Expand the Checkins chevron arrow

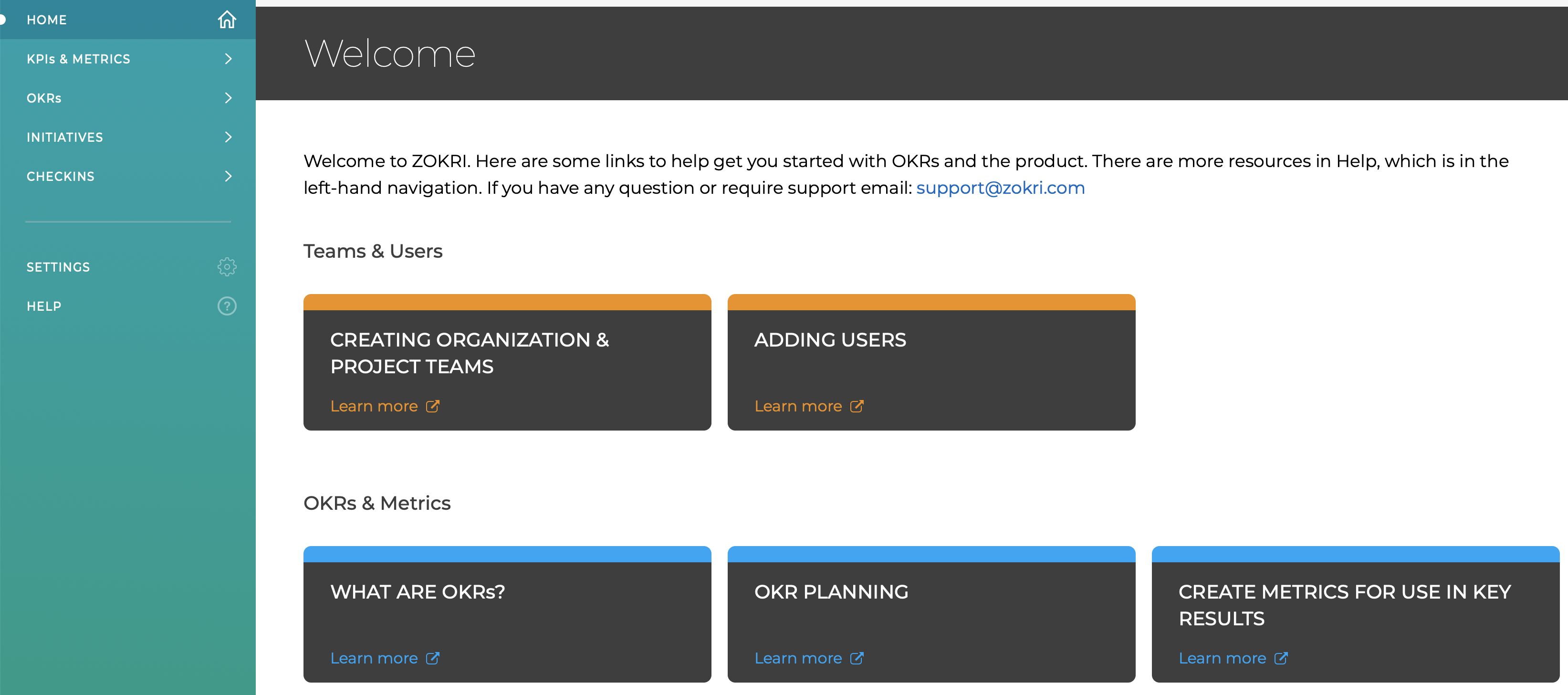[x=228, y=176]
